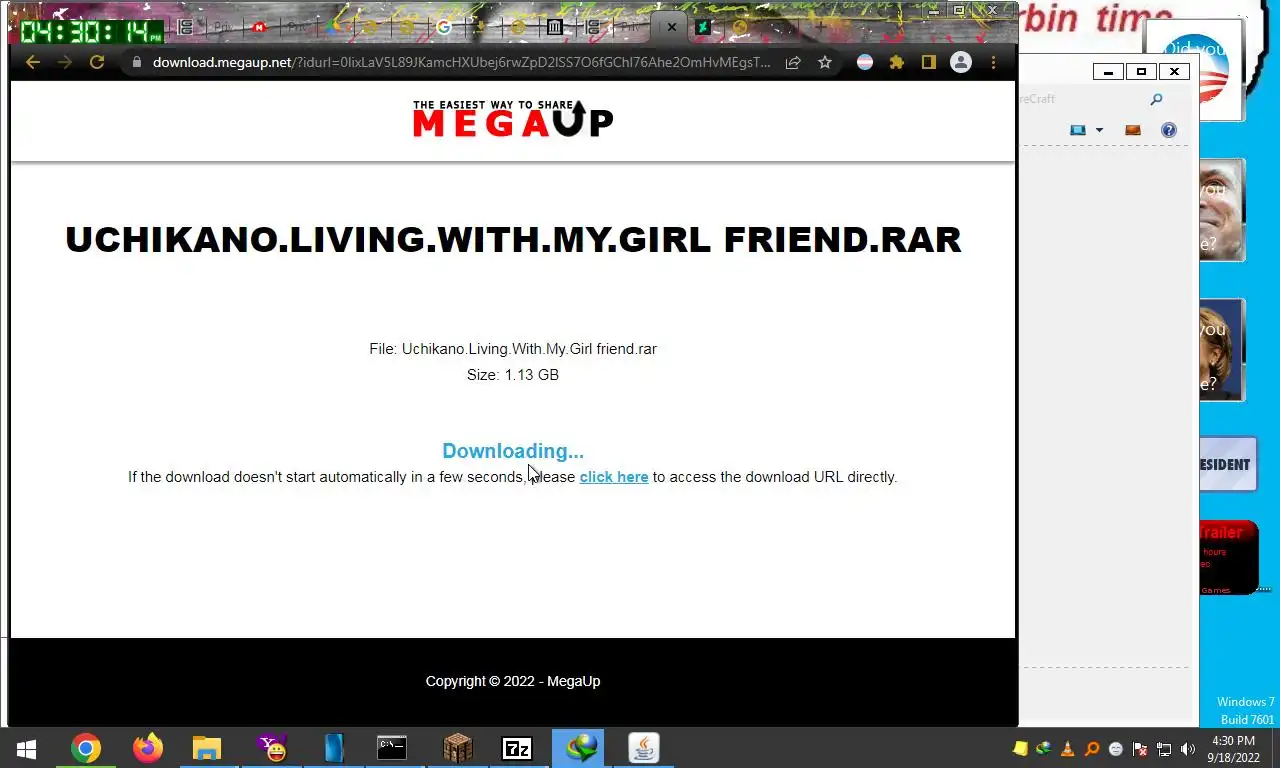Open help in the background window
This screenshot has width=1280, height=768.
click(x=1169, y=130)
